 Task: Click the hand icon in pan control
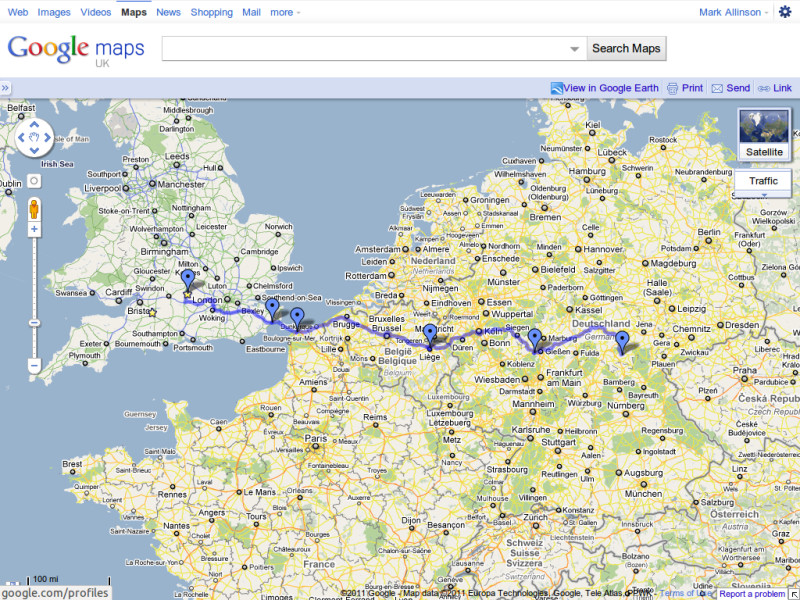tap(34, 137)
